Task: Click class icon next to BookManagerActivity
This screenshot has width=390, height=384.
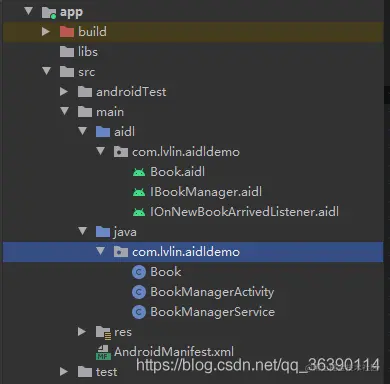Action: point(139,292)
